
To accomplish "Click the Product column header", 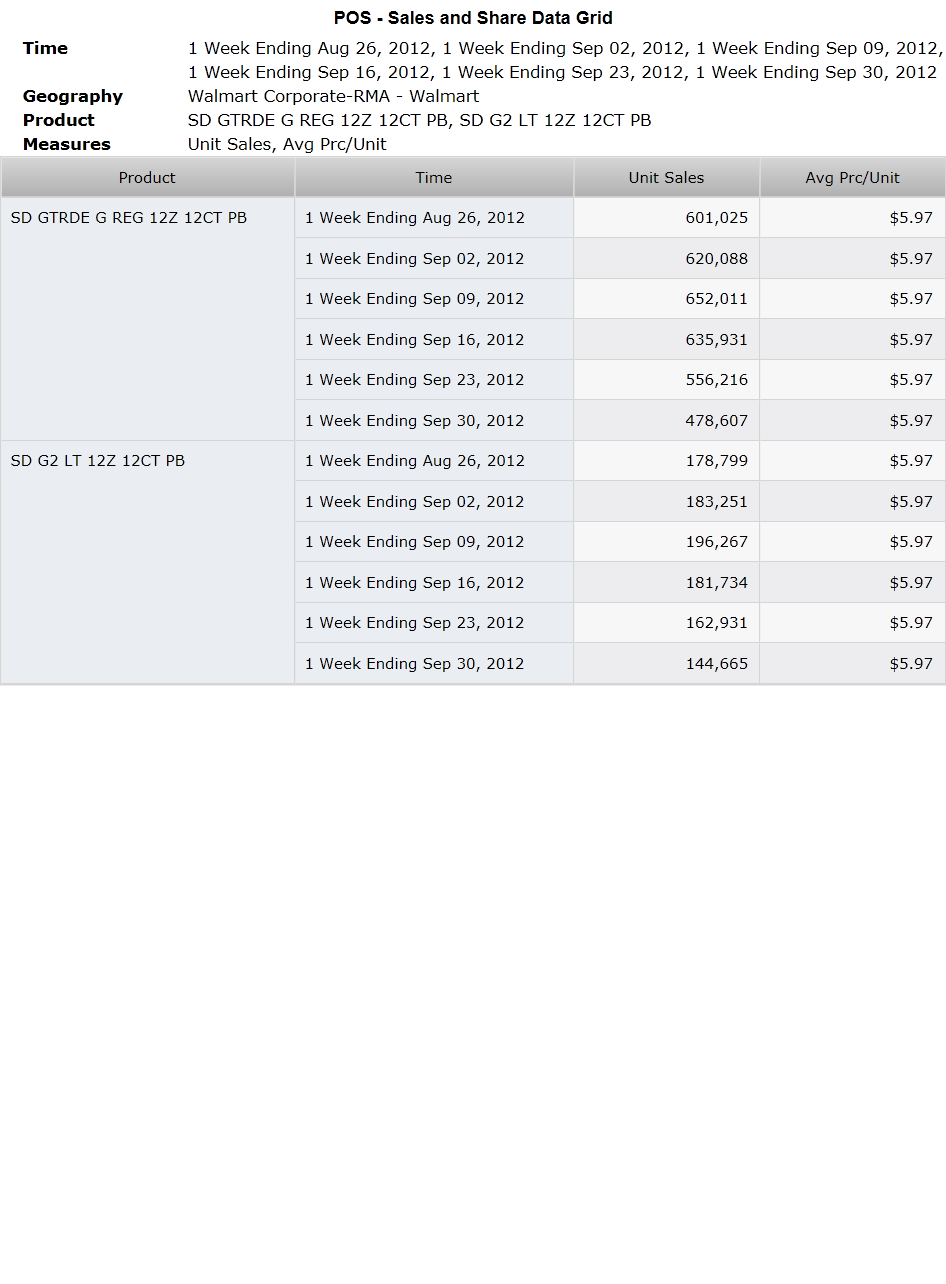I will [x=147, y=178].
